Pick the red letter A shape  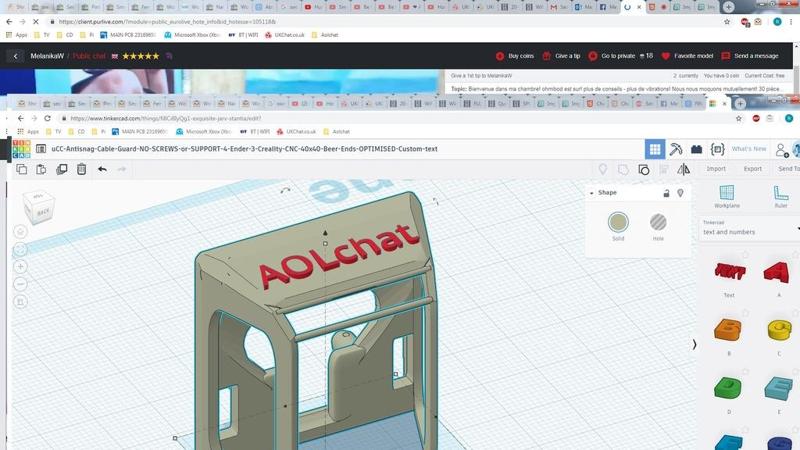(777, 271)
